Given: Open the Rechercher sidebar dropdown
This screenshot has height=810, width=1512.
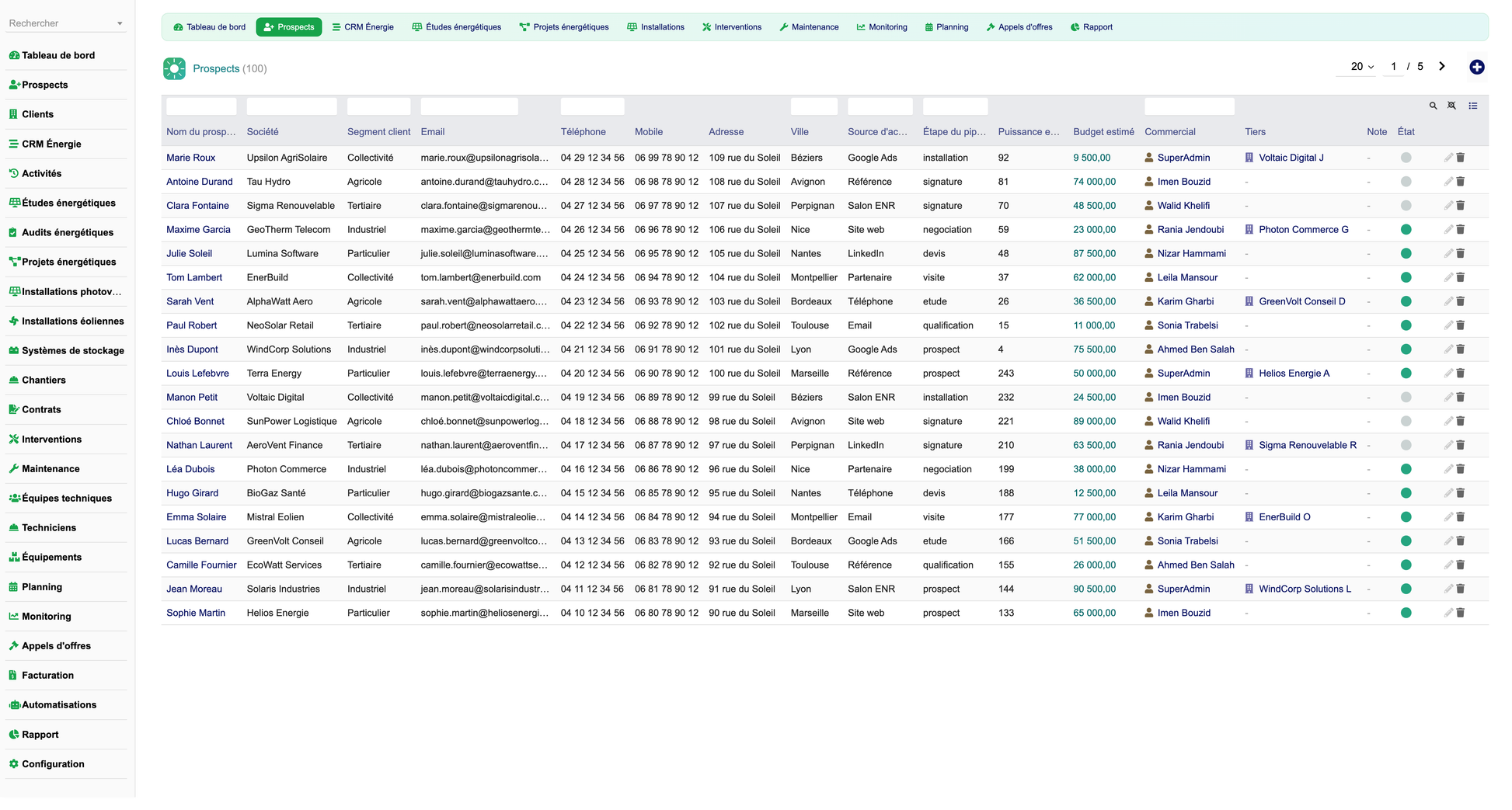Looking at the screenshot, I should 66,23.
